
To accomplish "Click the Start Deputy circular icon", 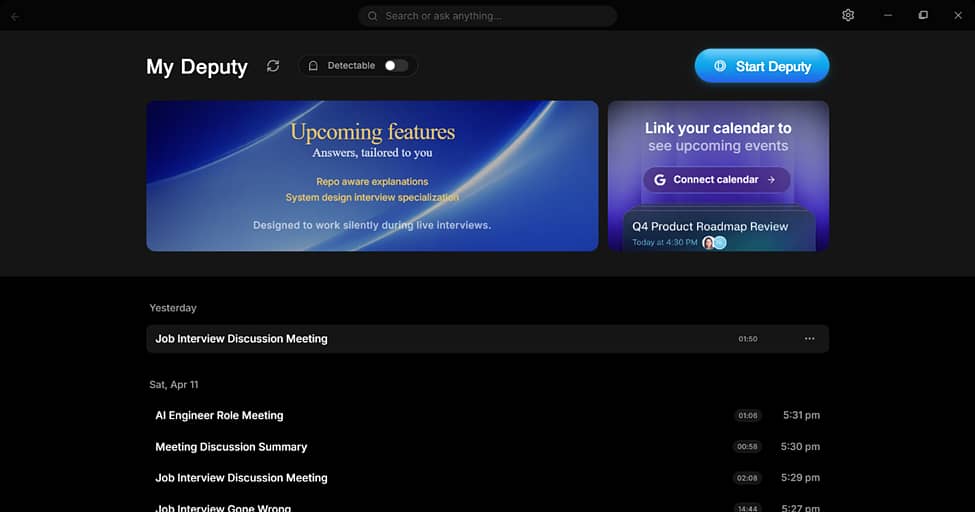I will click(x=720, y=66).
